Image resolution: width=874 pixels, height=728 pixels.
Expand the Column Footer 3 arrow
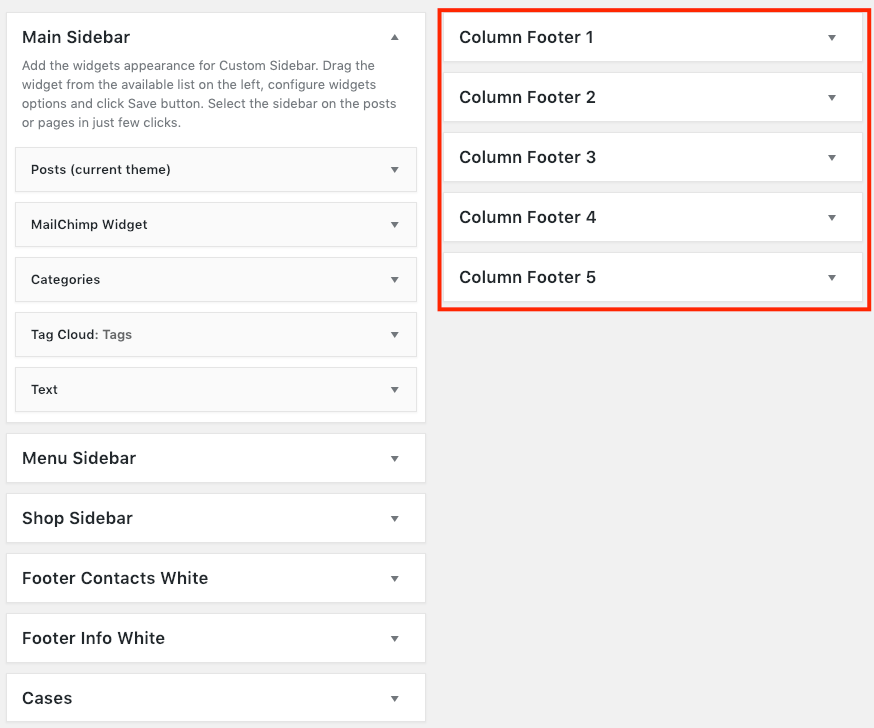pyautogui.click(x=832, y=158)
